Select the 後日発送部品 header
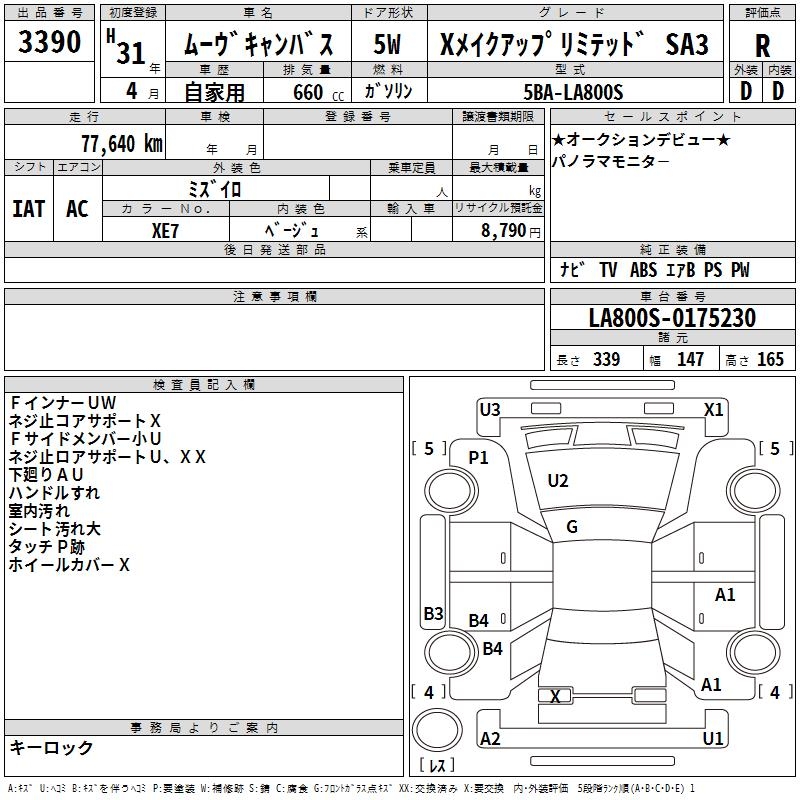 (274, 249)
